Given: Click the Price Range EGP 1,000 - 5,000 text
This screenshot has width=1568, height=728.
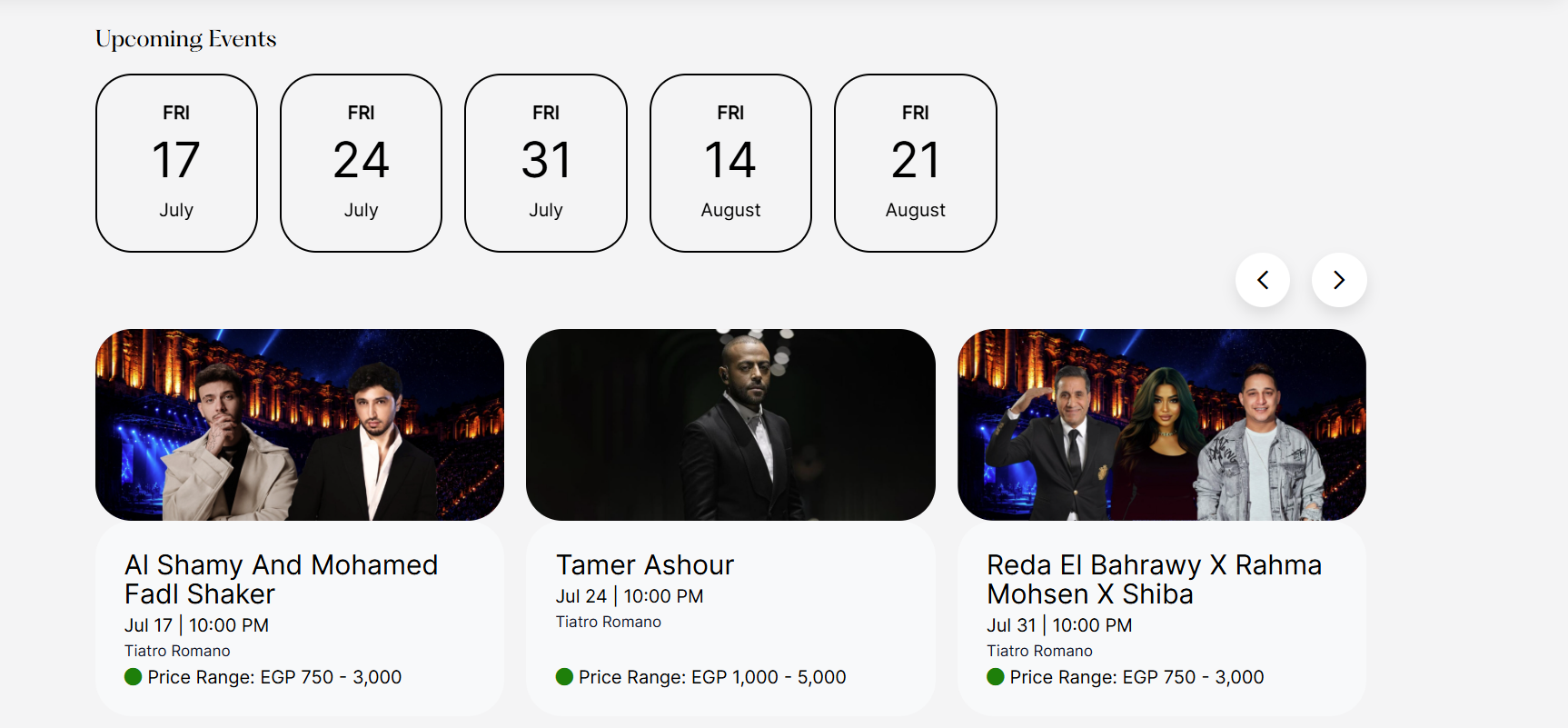Looking at the screenshot, I should [x=712, y=677].
